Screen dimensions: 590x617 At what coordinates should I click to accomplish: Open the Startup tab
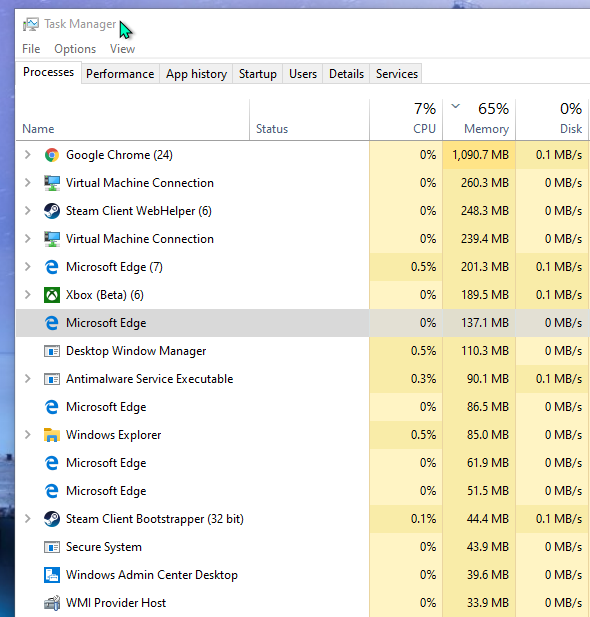(257, 74)
